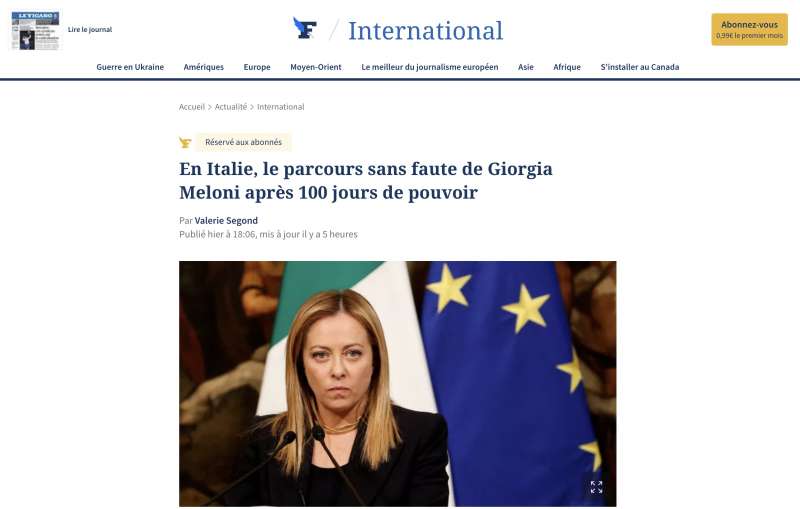Image resolution: width=800 pixels, height=509 pixels.
Task: Open the International section heading
Action: click(x=426, y=31)
